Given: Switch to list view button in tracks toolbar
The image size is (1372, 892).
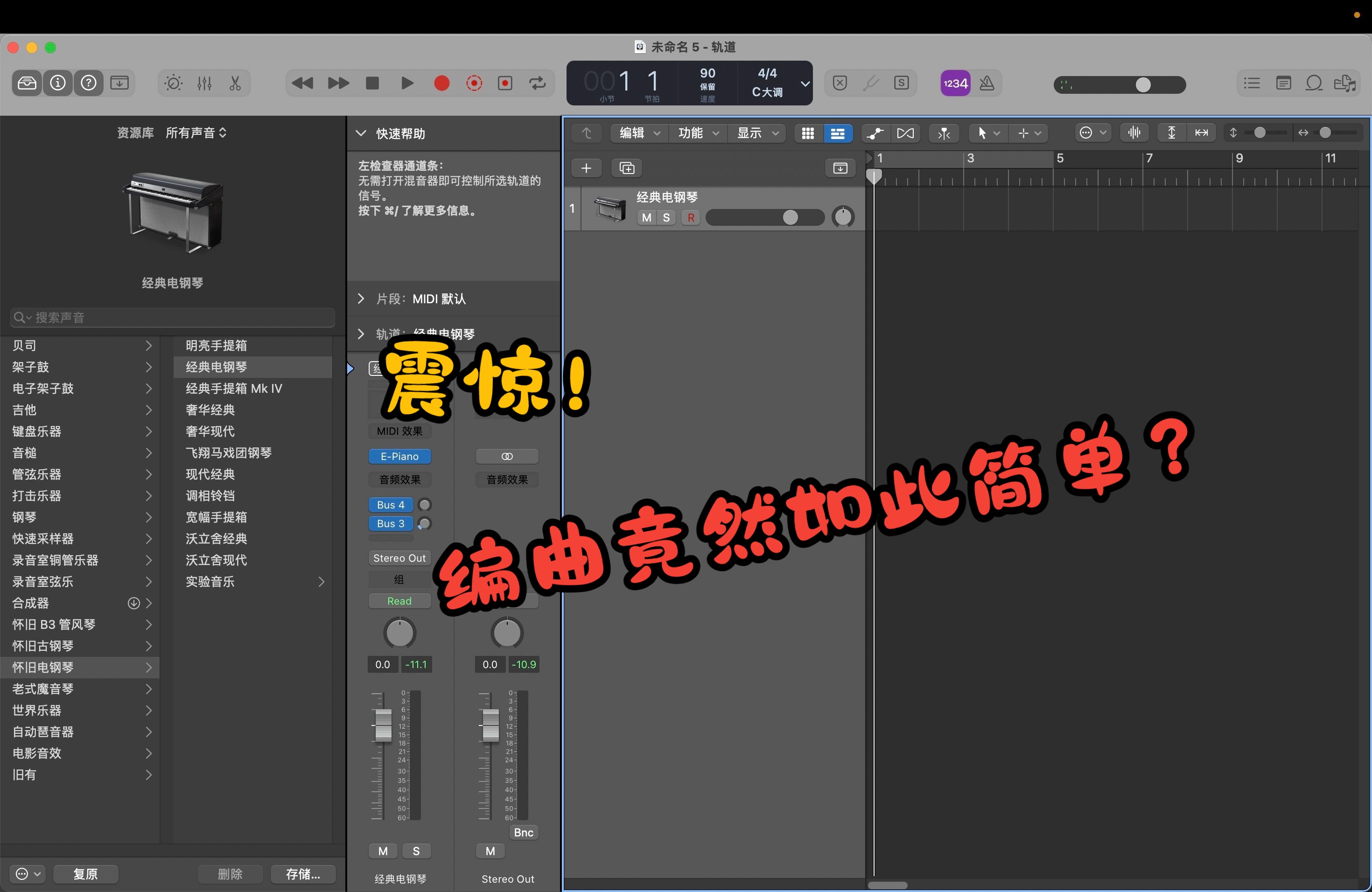Looking at the screenshot, I should click(x=838, y=133).
